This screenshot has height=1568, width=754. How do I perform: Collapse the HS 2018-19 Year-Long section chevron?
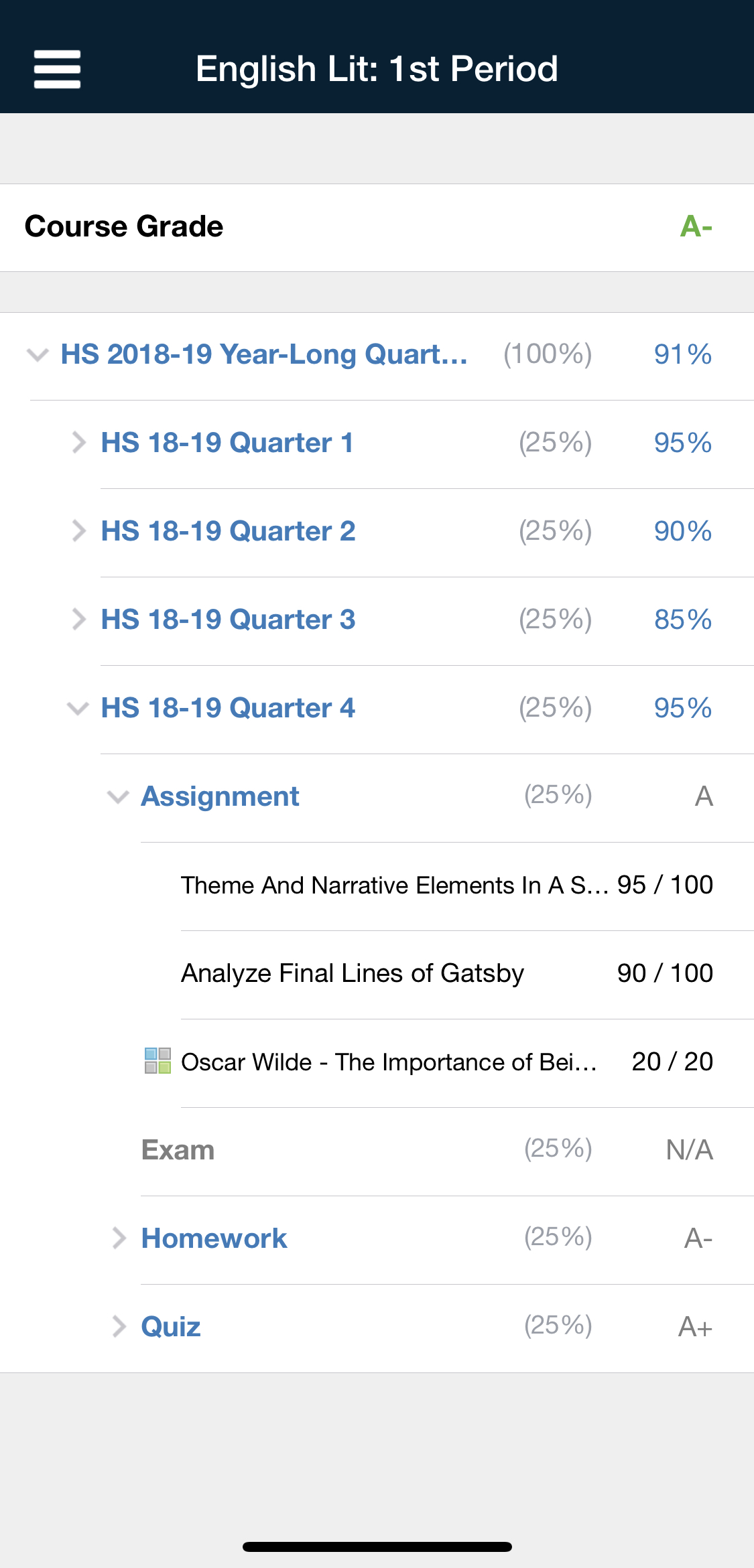[37, 354]
